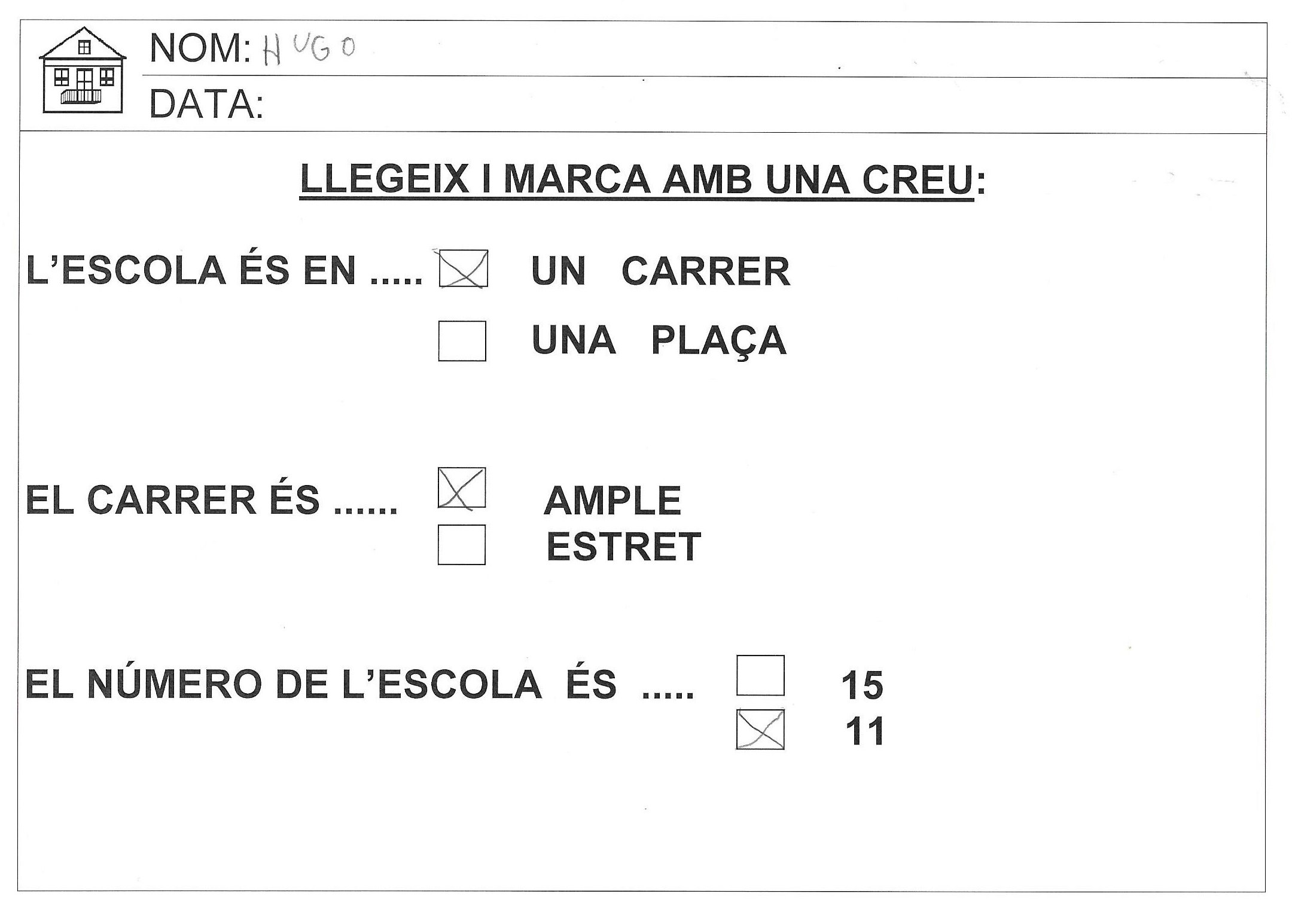Click the blank area after DATA:
This screenshot has height=924, width=1292.
tap(718, 105)
